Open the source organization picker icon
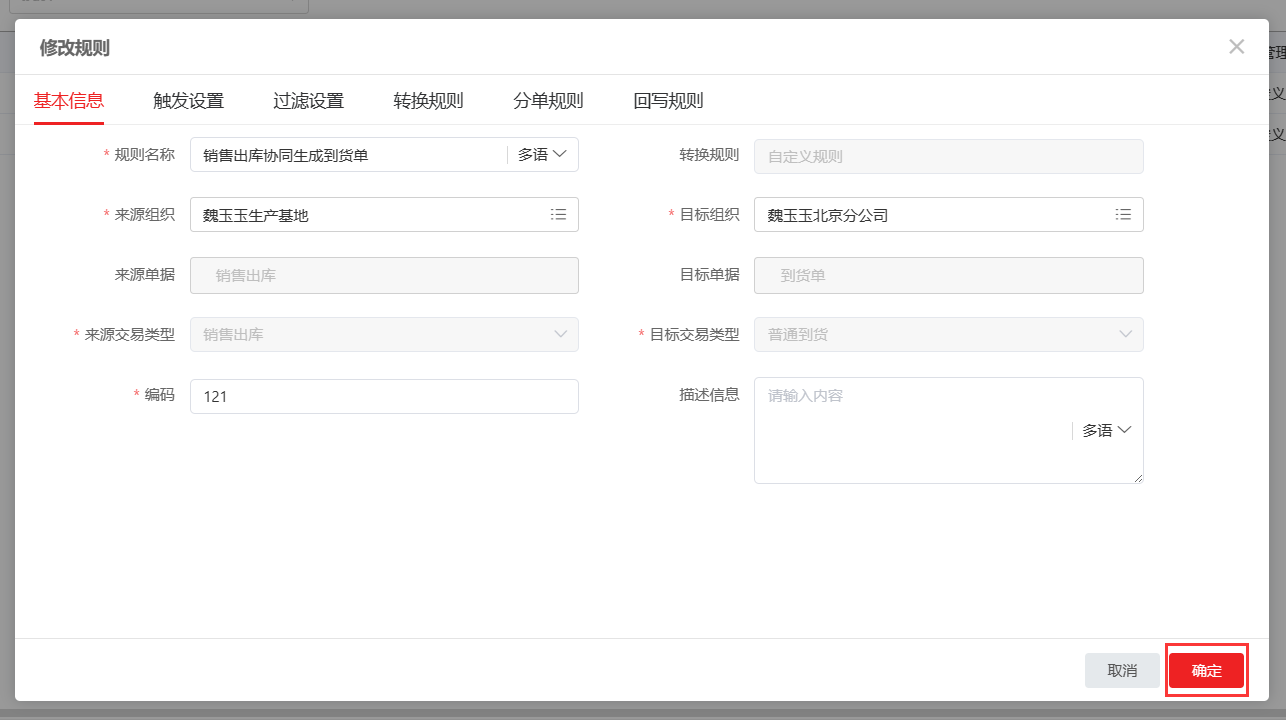Image resolution: width=1286 pixels, height=720 pixels. [558, 214]
